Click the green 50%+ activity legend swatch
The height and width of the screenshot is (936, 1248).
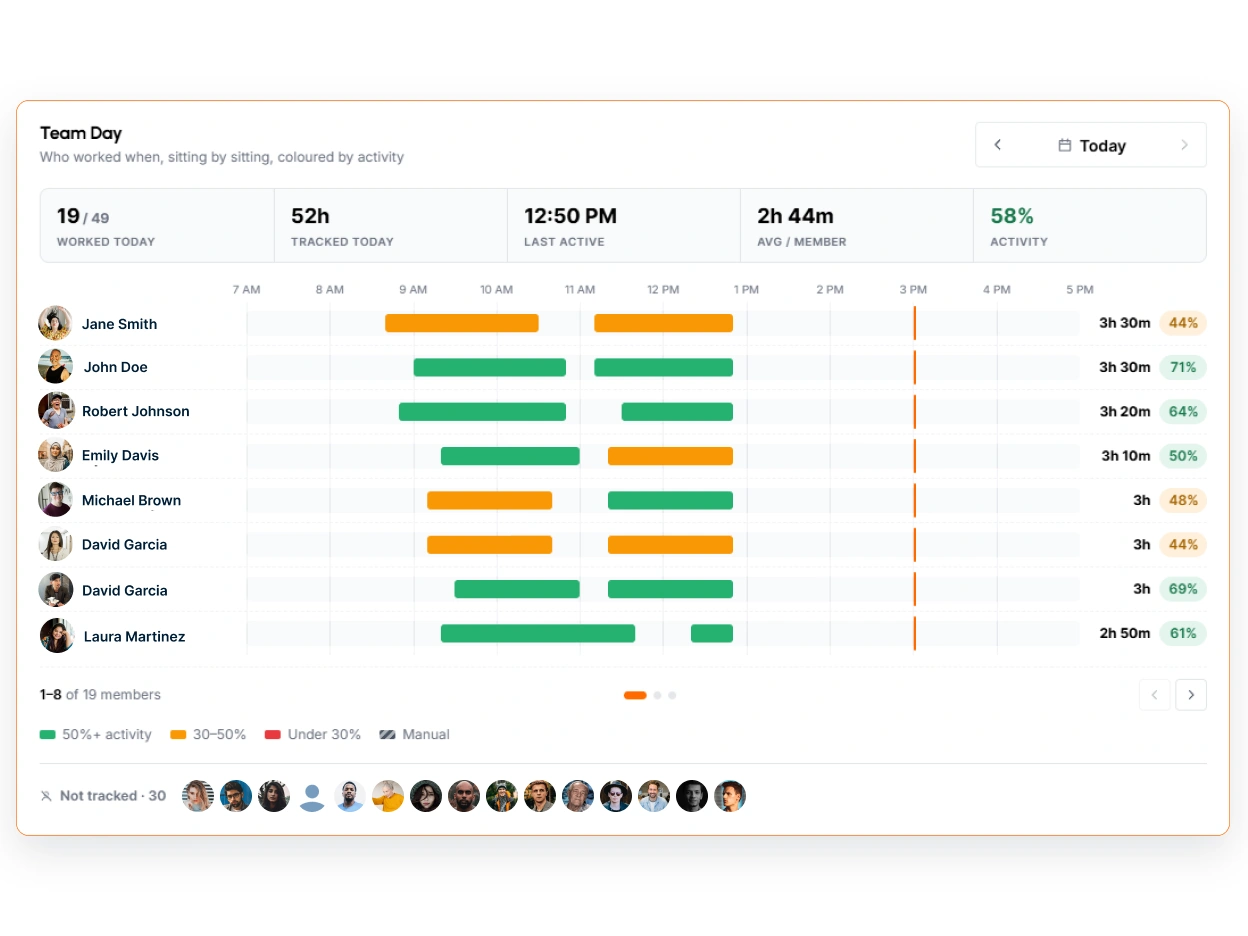pos(47,734)
